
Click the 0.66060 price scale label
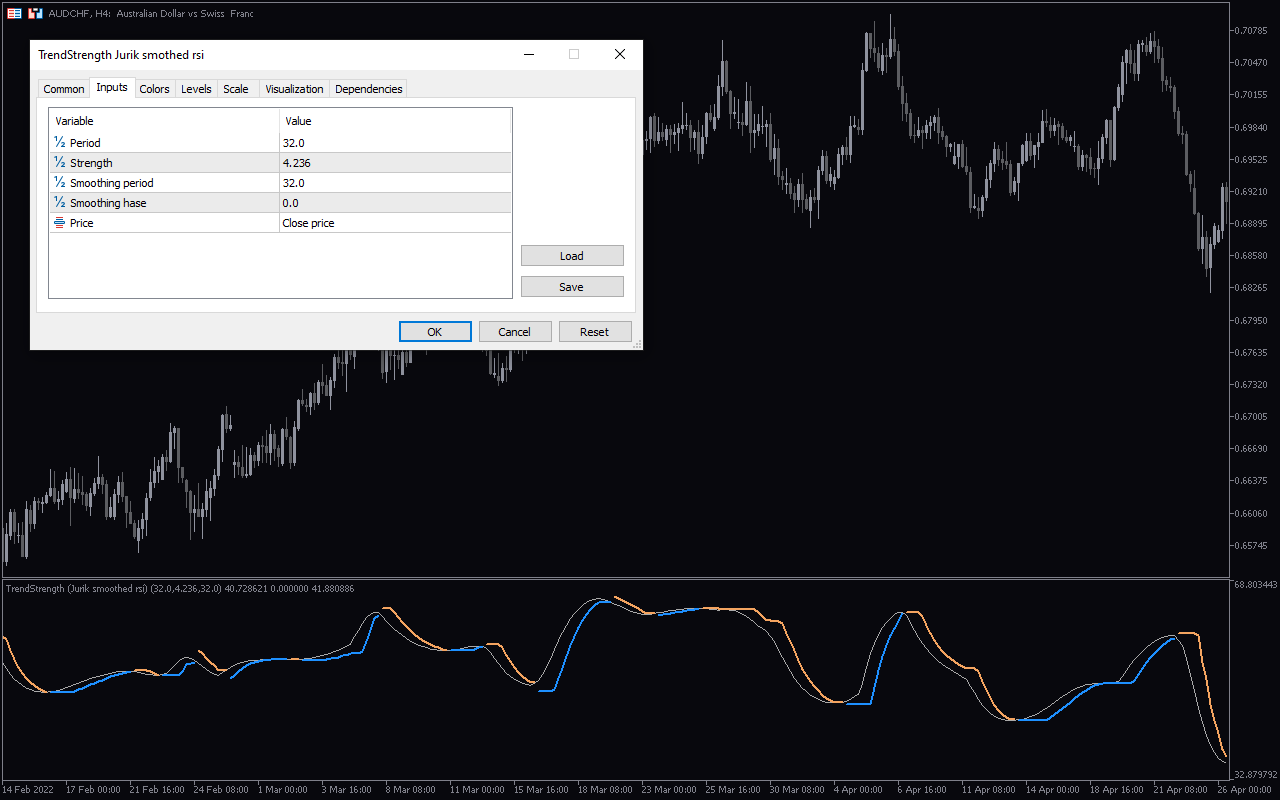coord(1253,513)
